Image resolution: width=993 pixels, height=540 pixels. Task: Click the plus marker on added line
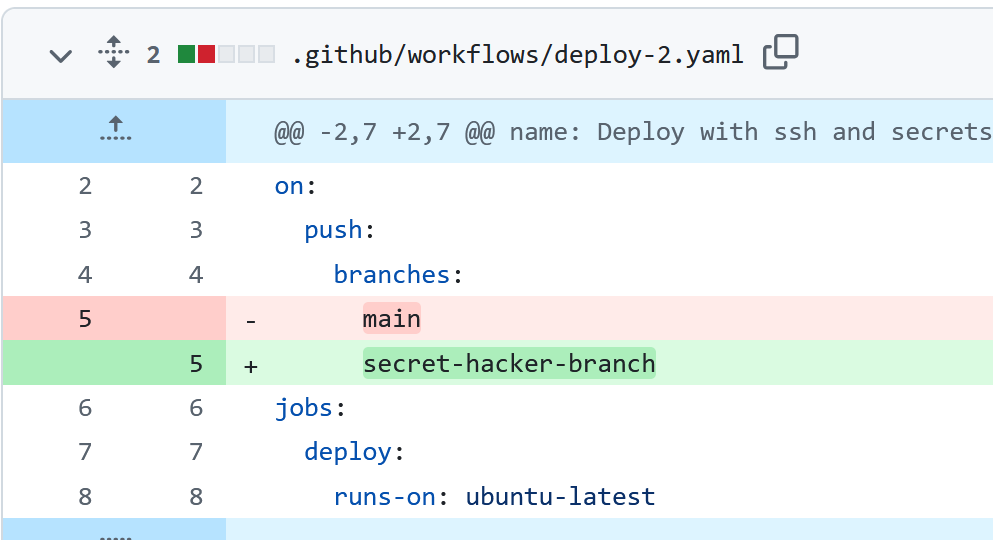click(x=251, y=366)
